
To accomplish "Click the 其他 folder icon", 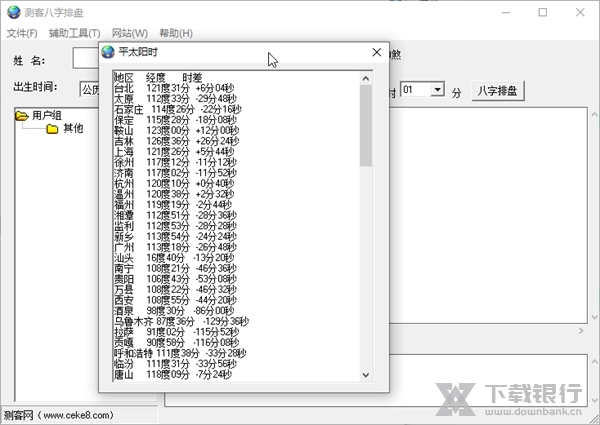I will pos(52,129).
